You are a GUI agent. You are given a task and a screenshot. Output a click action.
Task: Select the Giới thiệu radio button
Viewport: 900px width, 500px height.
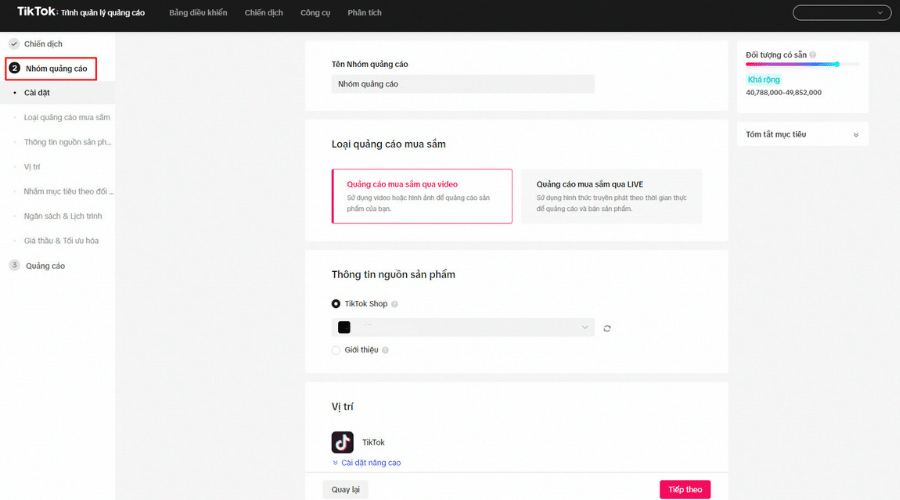[x=336, y=350]
